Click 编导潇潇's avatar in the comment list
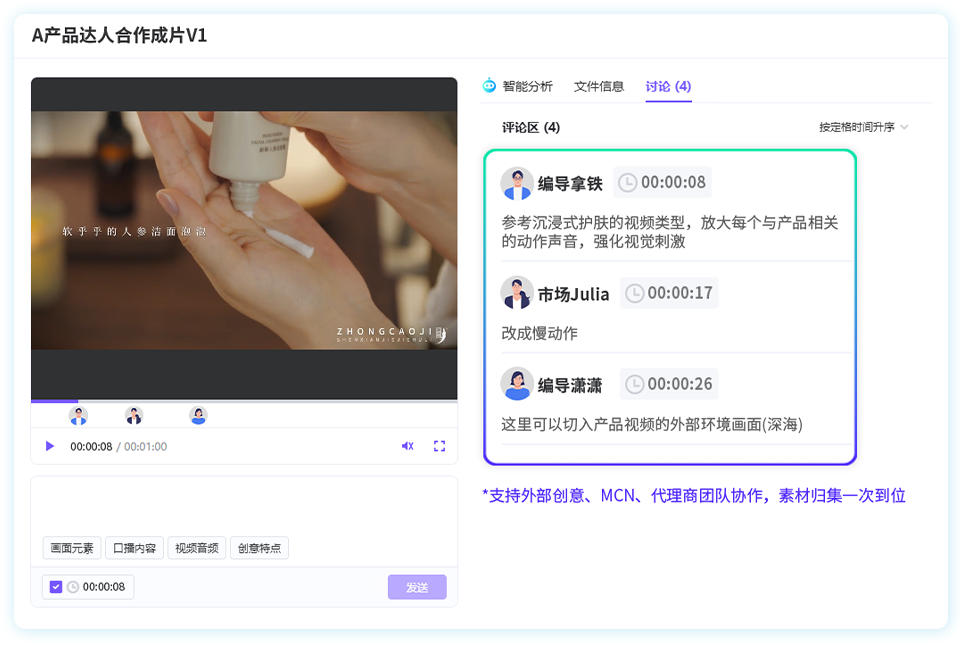Image resolution: width=964 pixels, height=645 pixels. 516,384
